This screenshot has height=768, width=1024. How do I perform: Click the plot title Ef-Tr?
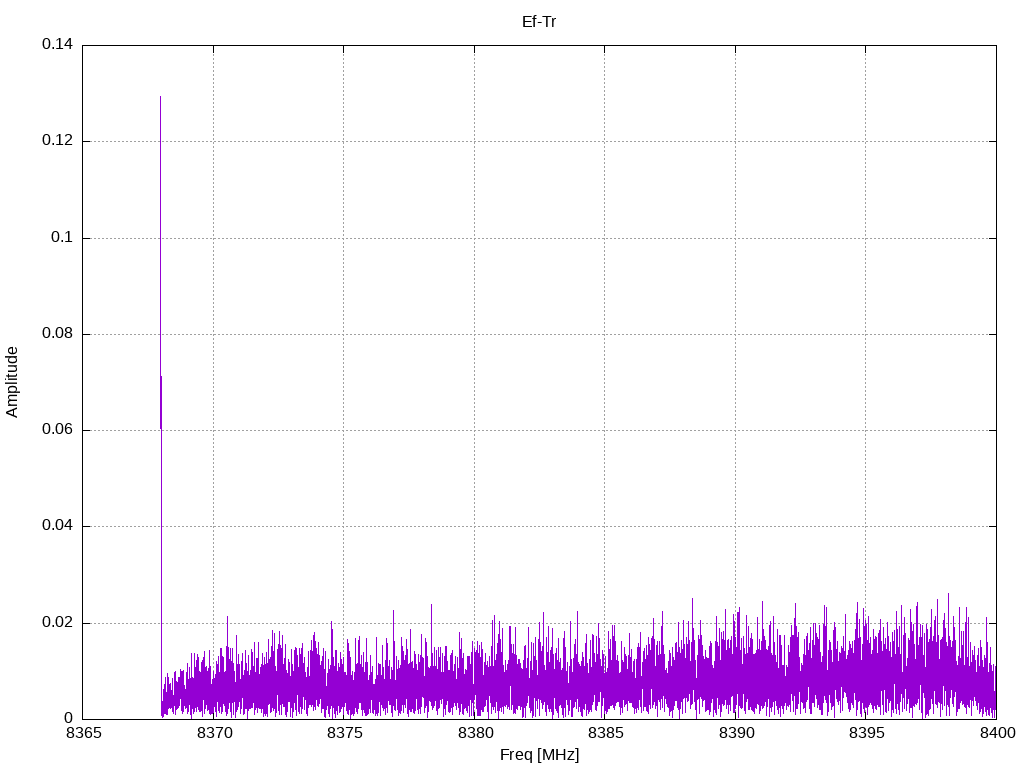pyautogui.click(x=539, y=21)
